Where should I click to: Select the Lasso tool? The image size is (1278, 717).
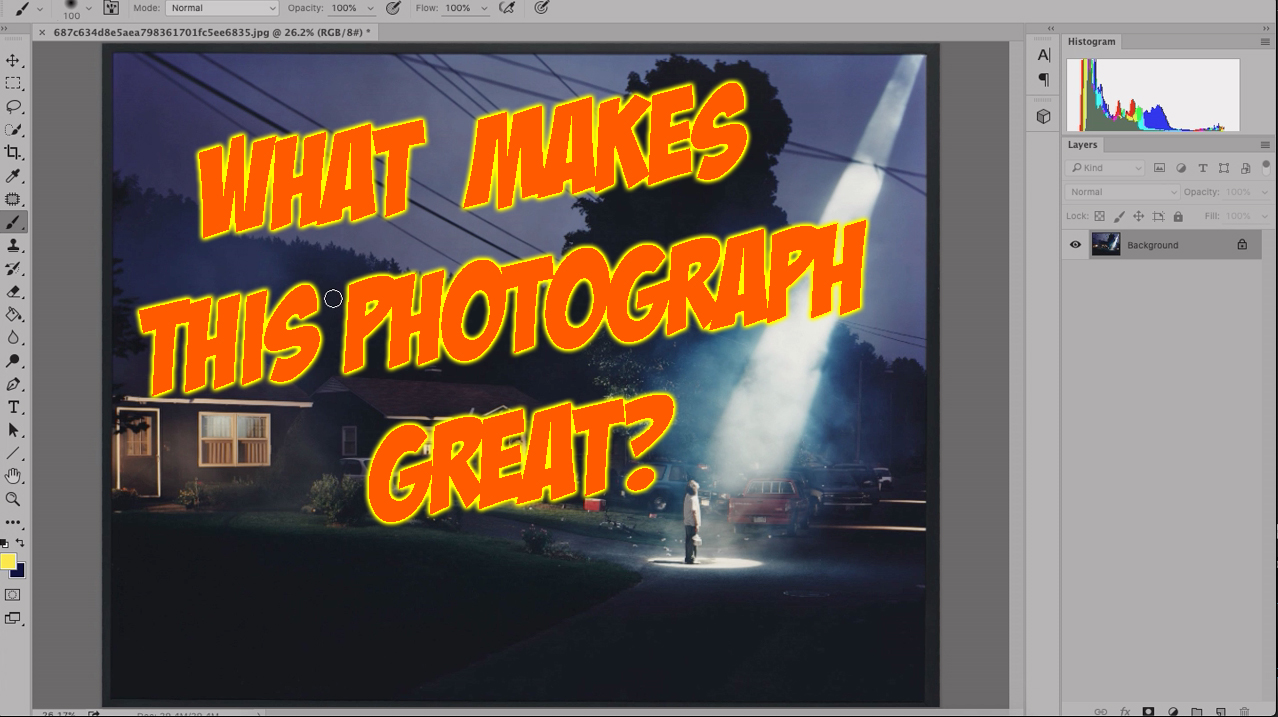[13, 107]
